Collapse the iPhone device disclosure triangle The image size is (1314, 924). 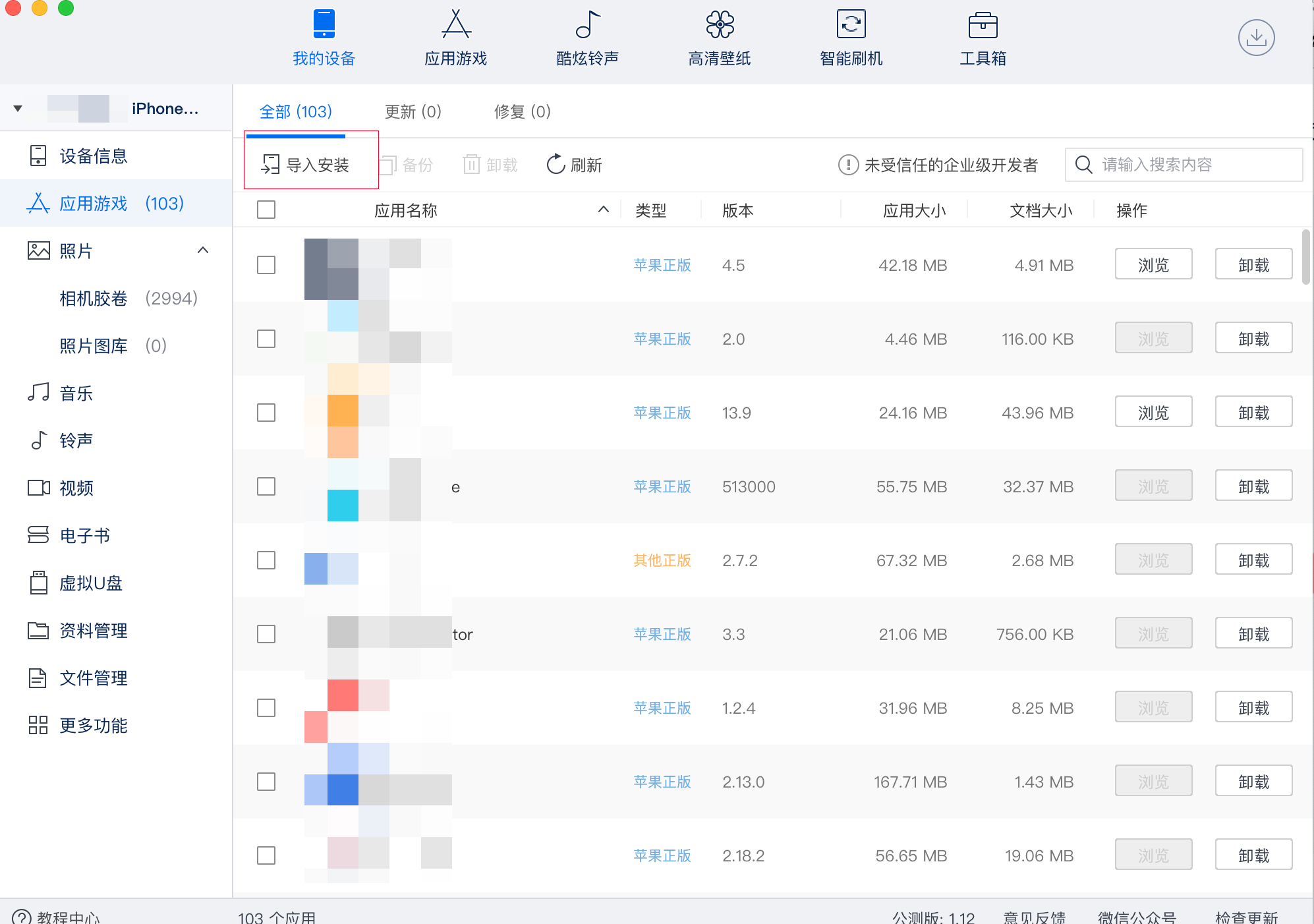coord(18,109)
